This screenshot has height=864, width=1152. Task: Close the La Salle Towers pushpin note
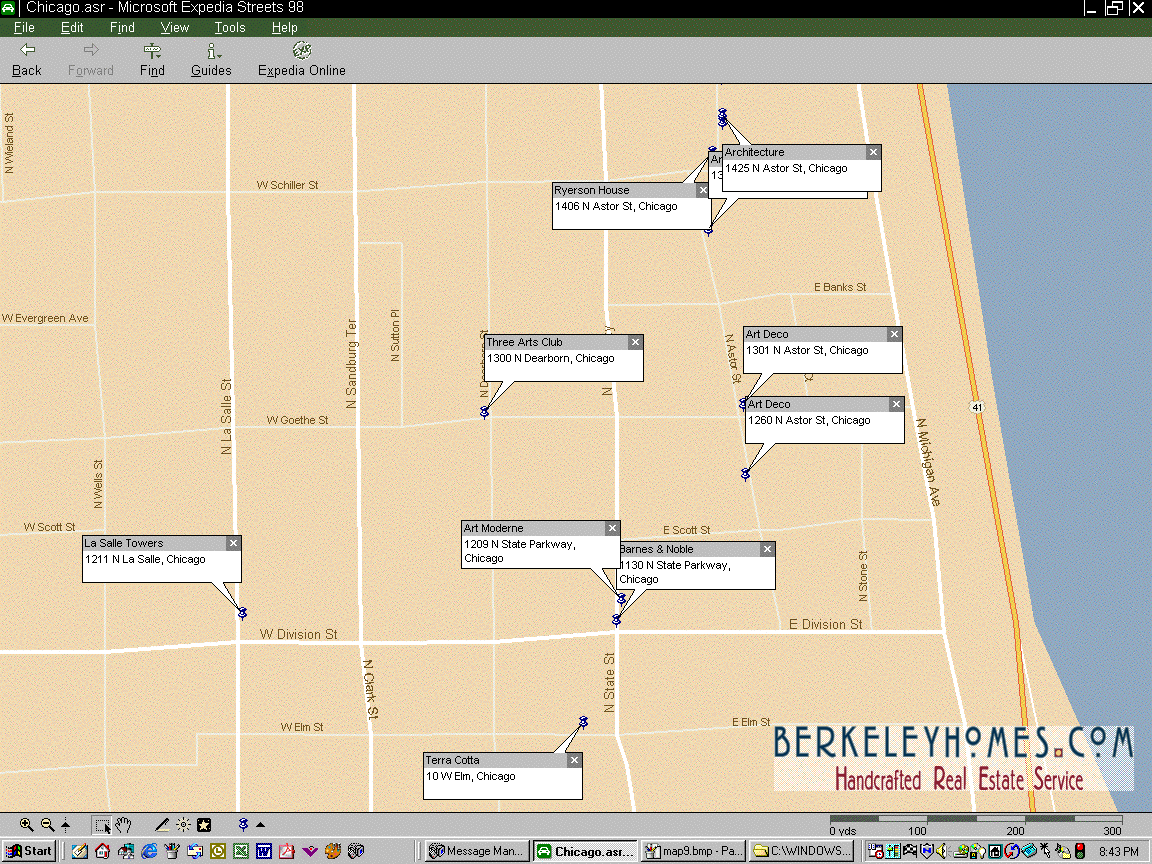coord(233,543)
